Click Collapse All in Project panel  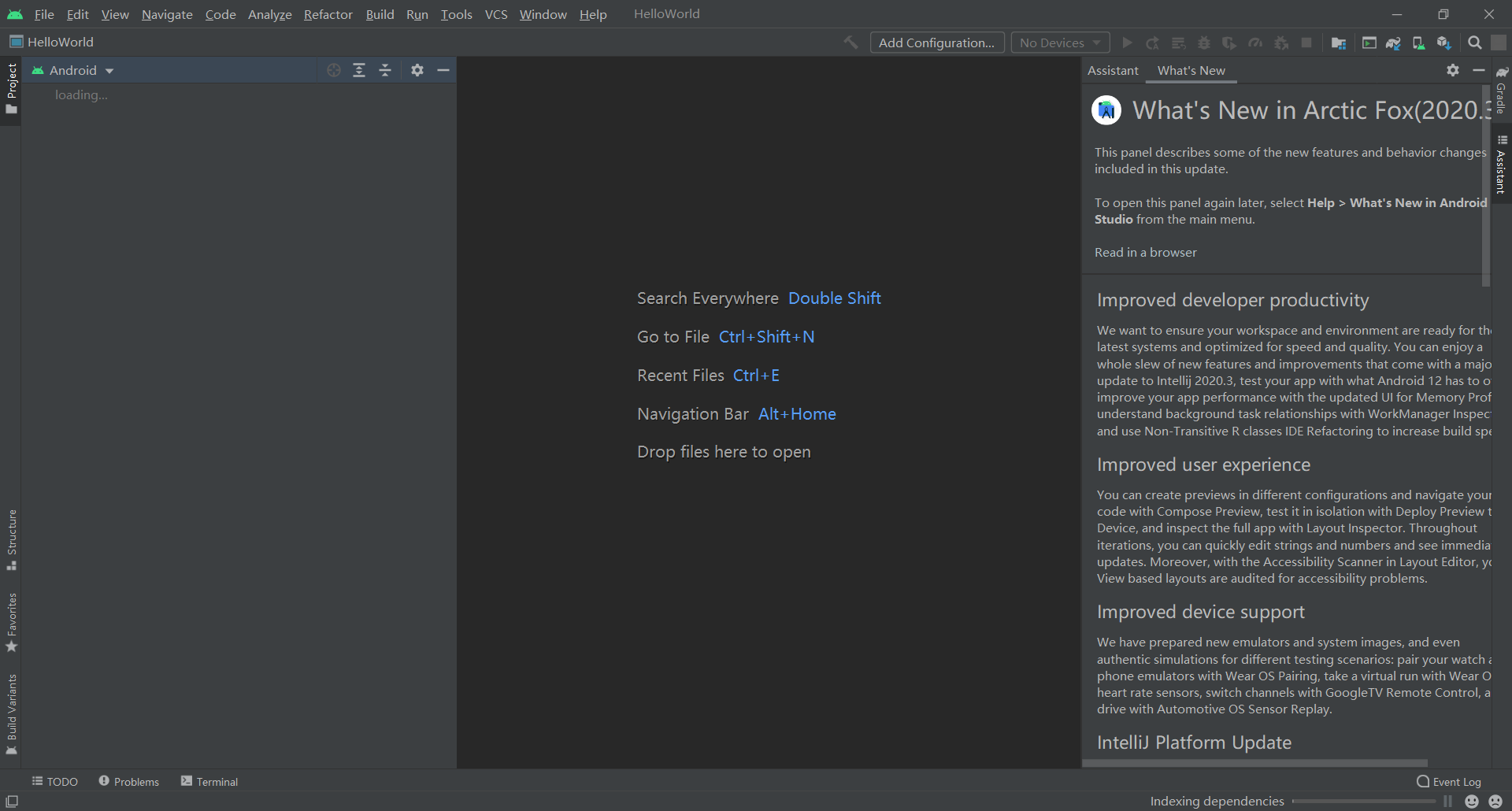(x=385, y=70)
